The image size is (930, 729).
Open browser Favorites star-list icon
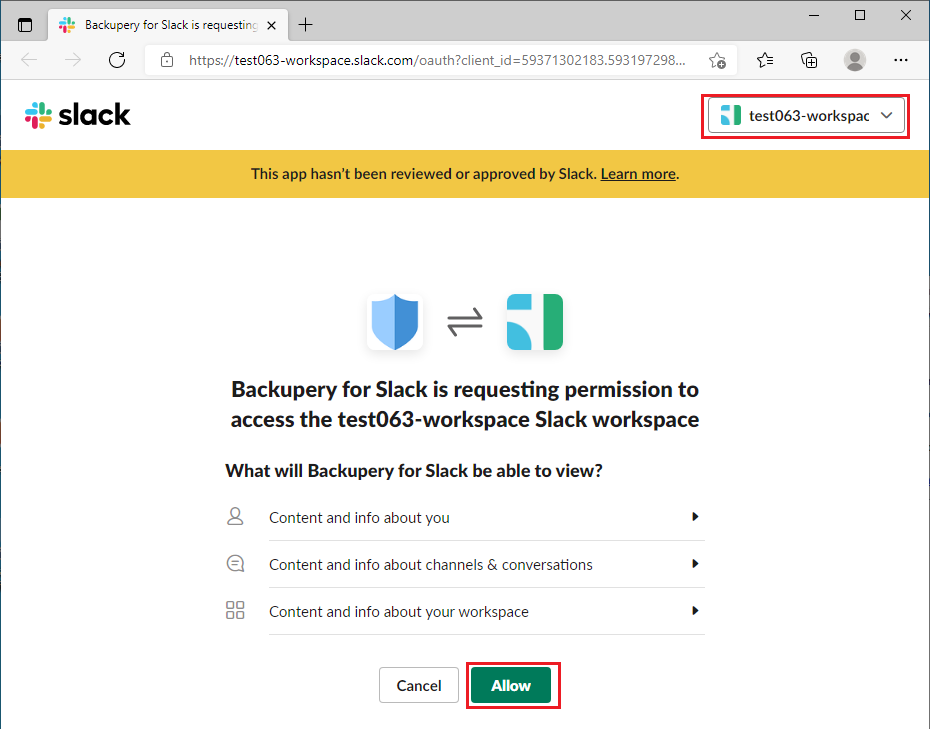click(765, 60)
